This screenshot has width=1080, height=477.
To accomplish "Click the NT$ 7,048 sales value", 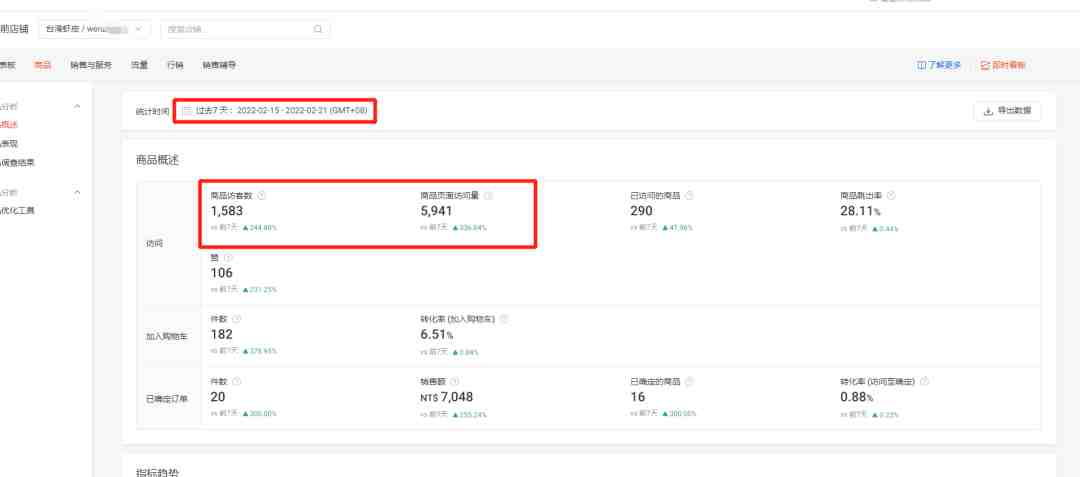I will pos(446,396).
